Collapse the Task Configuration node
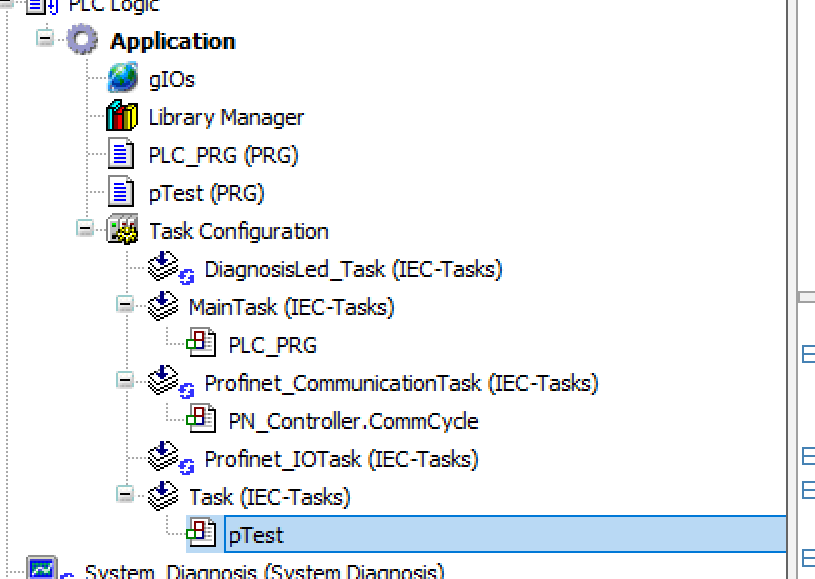815x579 pixels. coord(85,229)
